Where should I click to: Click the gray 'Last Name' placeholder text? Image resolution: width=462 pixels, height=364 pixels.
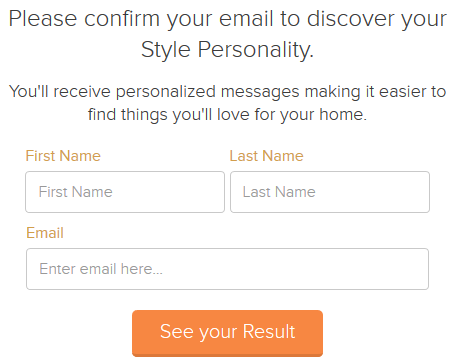tap(279, 192)
